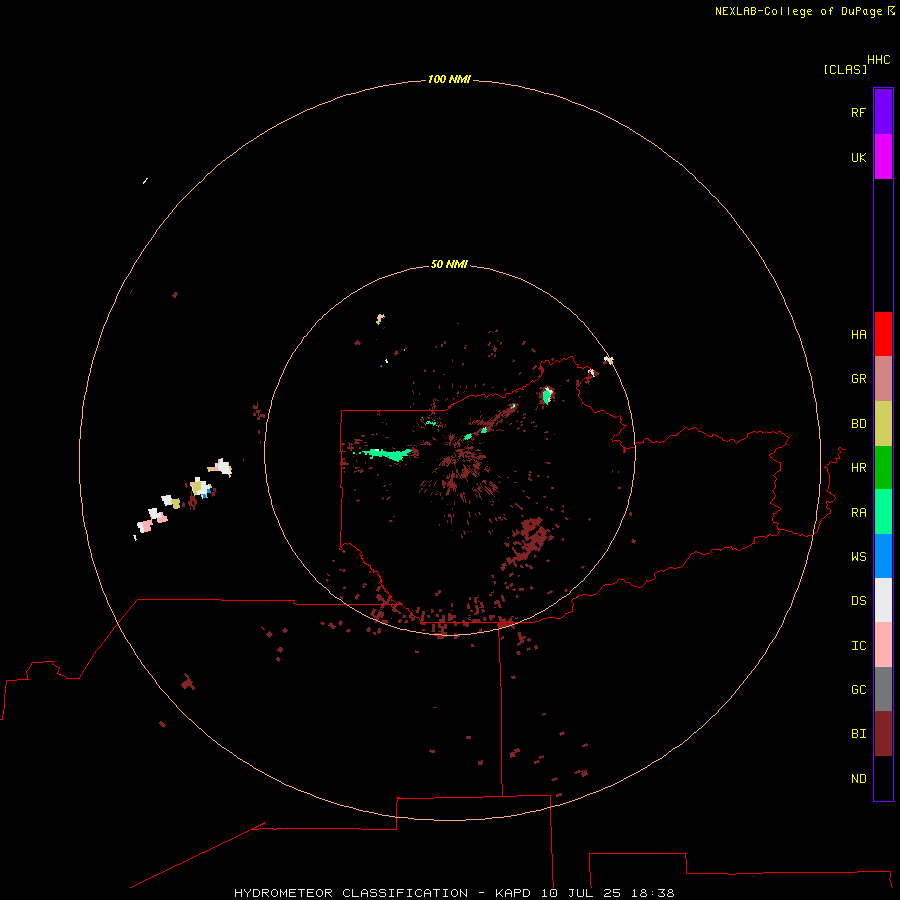This screenshot has height=900, width=900.
Task: Click the HR legend label
Action: coord(858,468)
